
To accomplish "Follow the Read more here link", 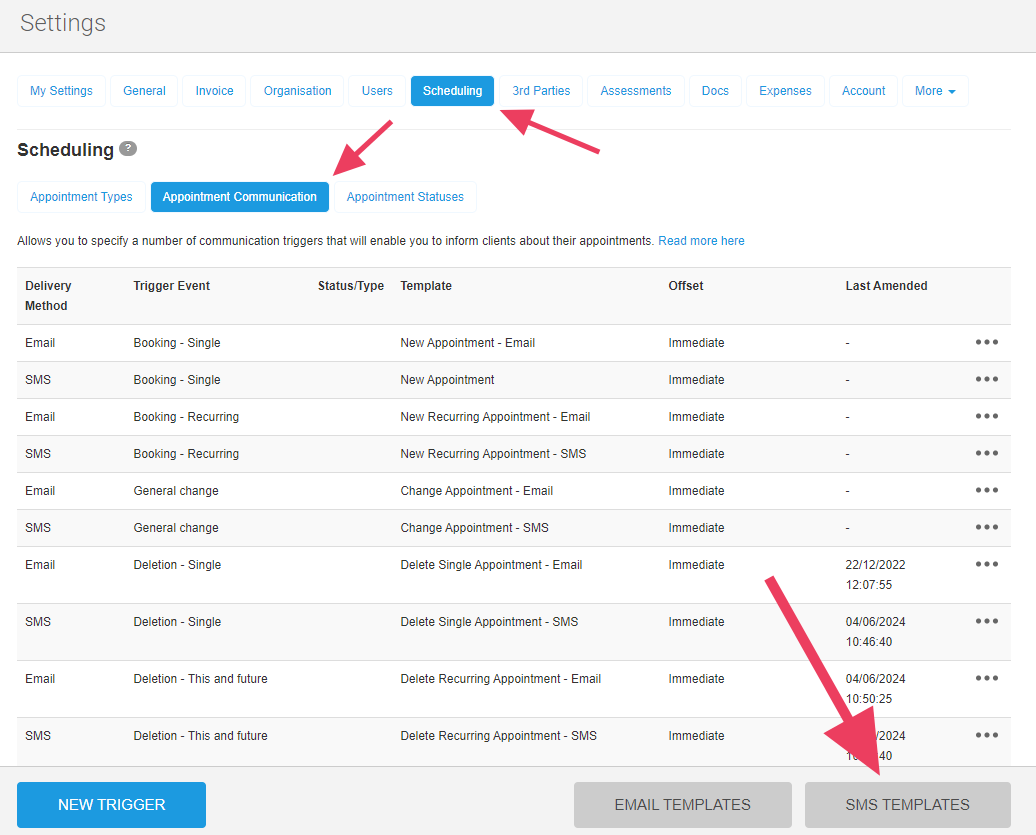I will (701, 241).
